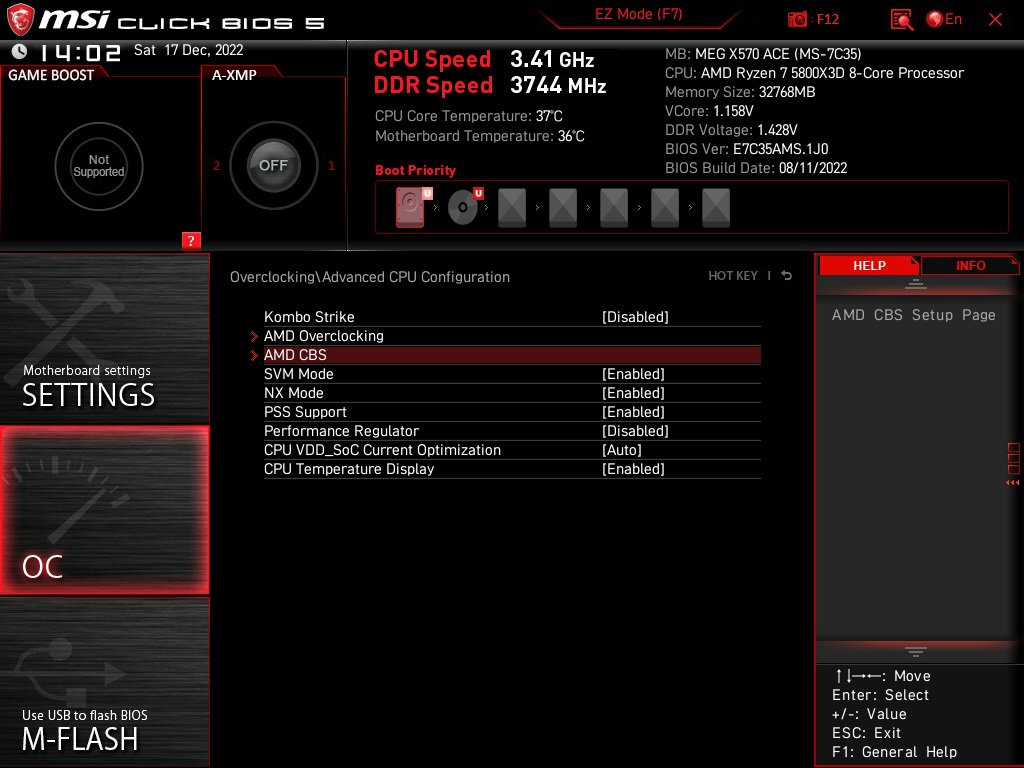Image resolution: width=1024 pixels, height=768 pixels.
Task: Change NX Mode Enabled value
Action: [633, 392]
